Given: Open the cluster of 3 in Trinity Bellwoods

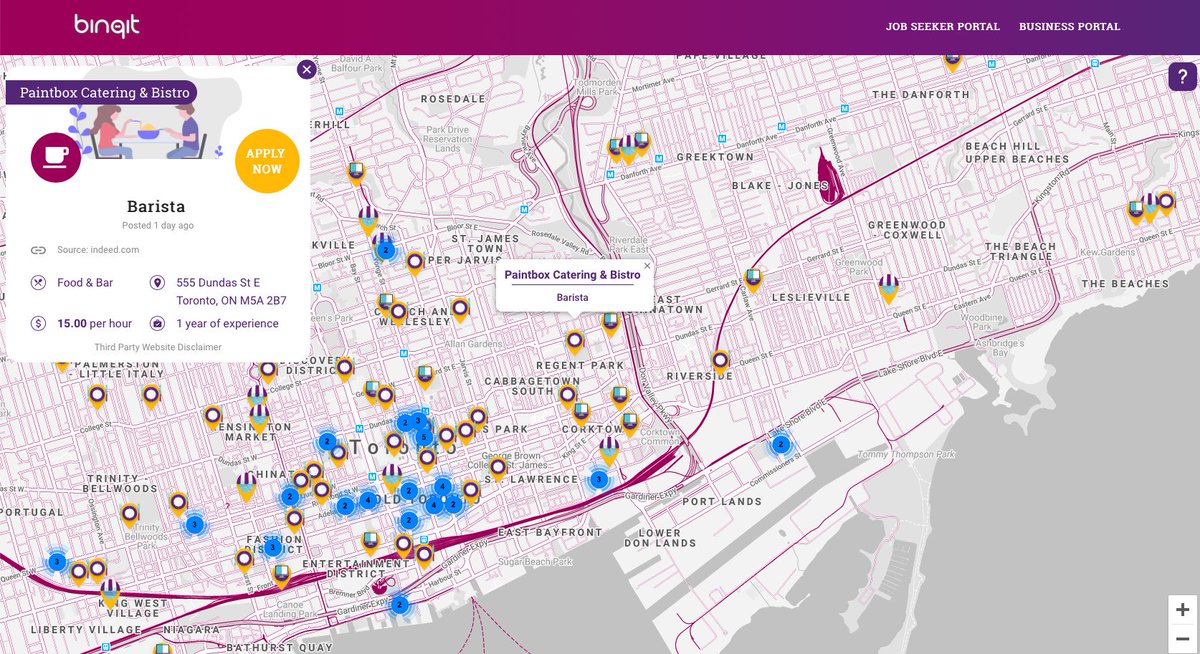Looking at the screenshot, I should point(195,524).
